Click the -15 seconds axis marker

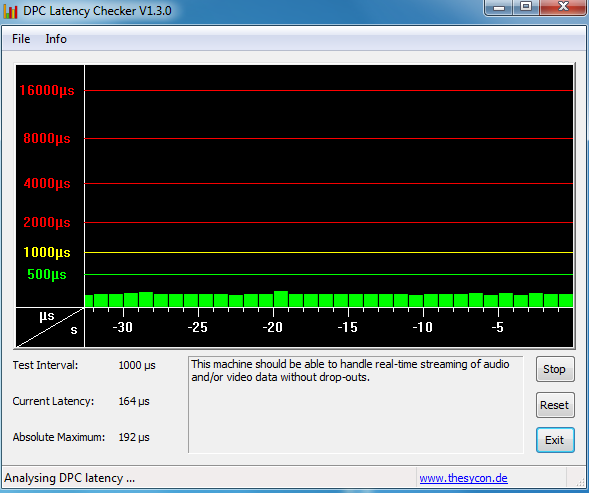tap(347, 327)
